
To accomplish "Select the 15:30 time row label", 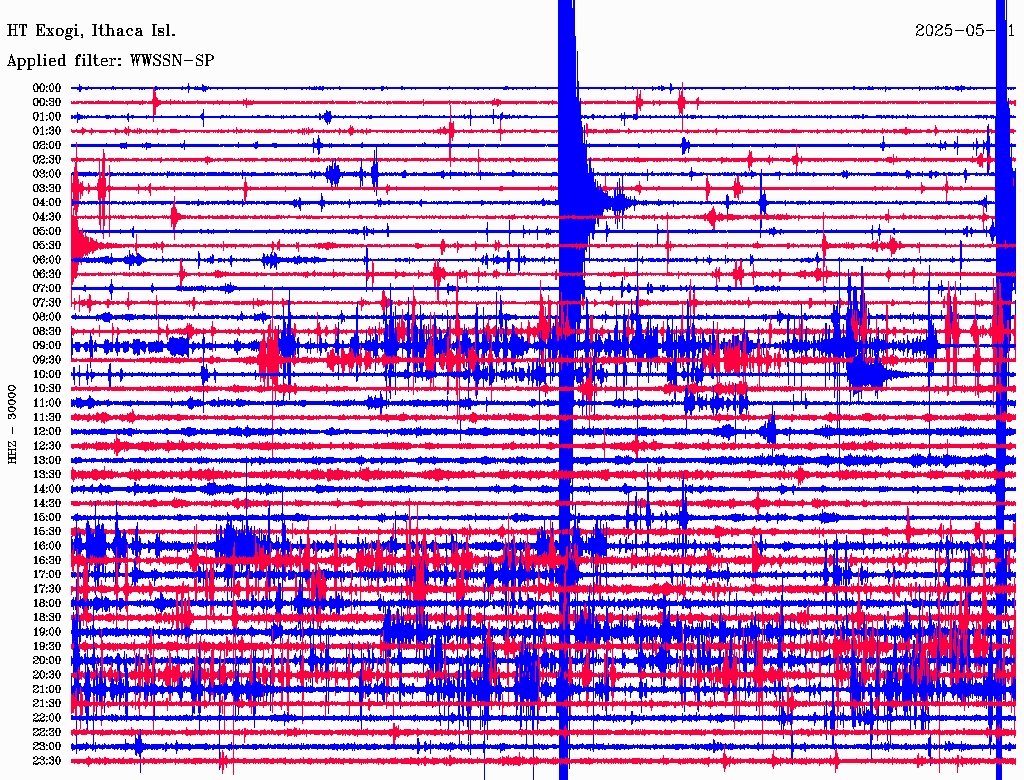I will pos(47,532).
